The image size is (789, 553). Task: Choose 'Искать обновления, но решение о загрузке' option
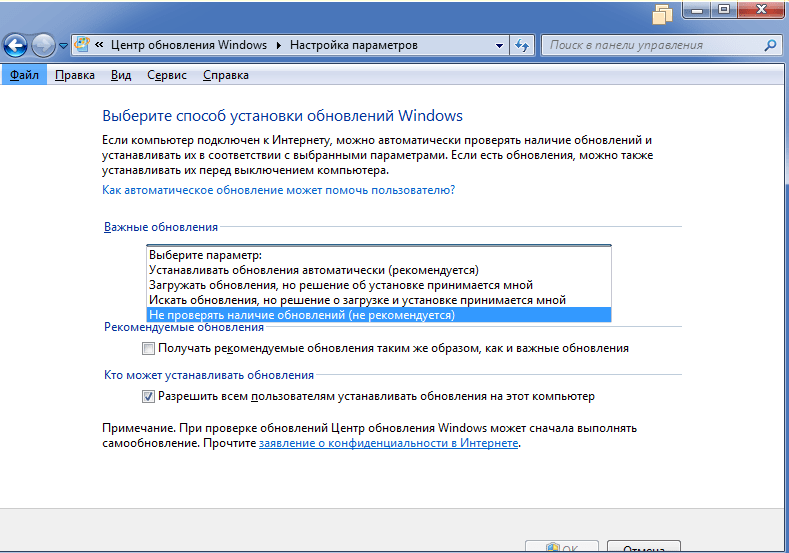(x=379, y=300)
